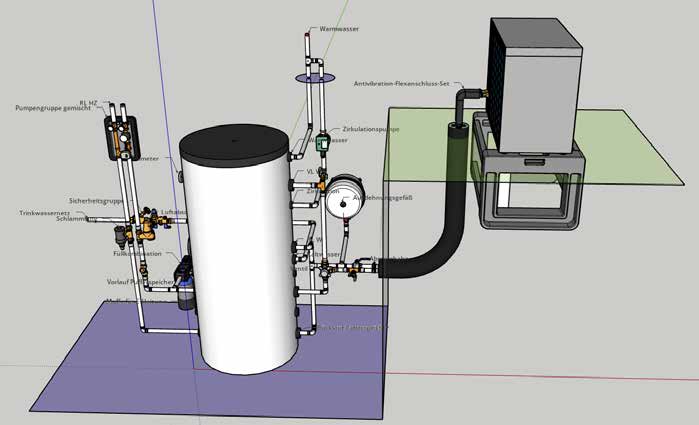The image size is (699, 425).
Task: Select the Trinkwassernetz label
Action: point(45,213)
